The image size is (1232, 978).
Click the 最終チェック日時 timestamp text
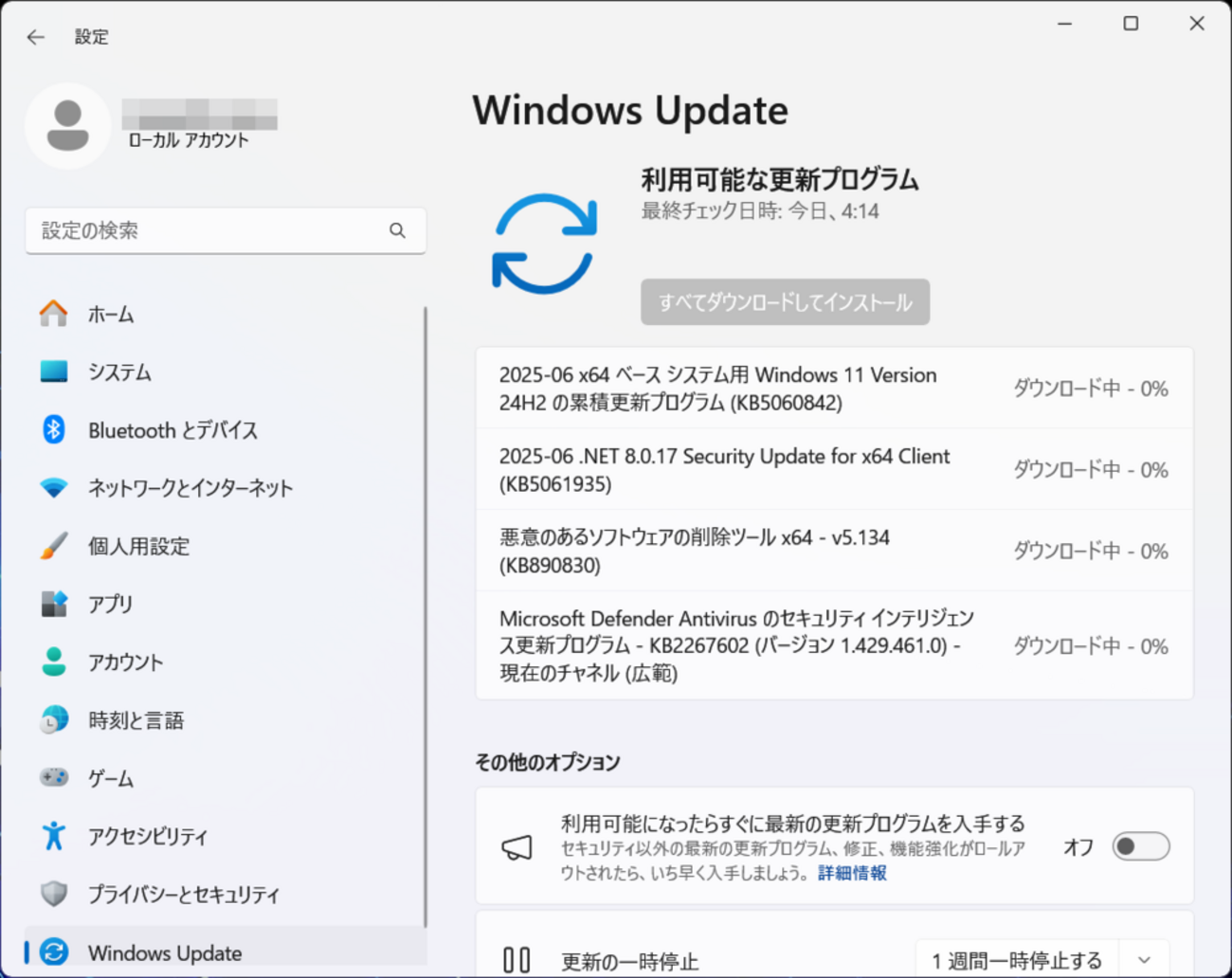click(760, 210)
